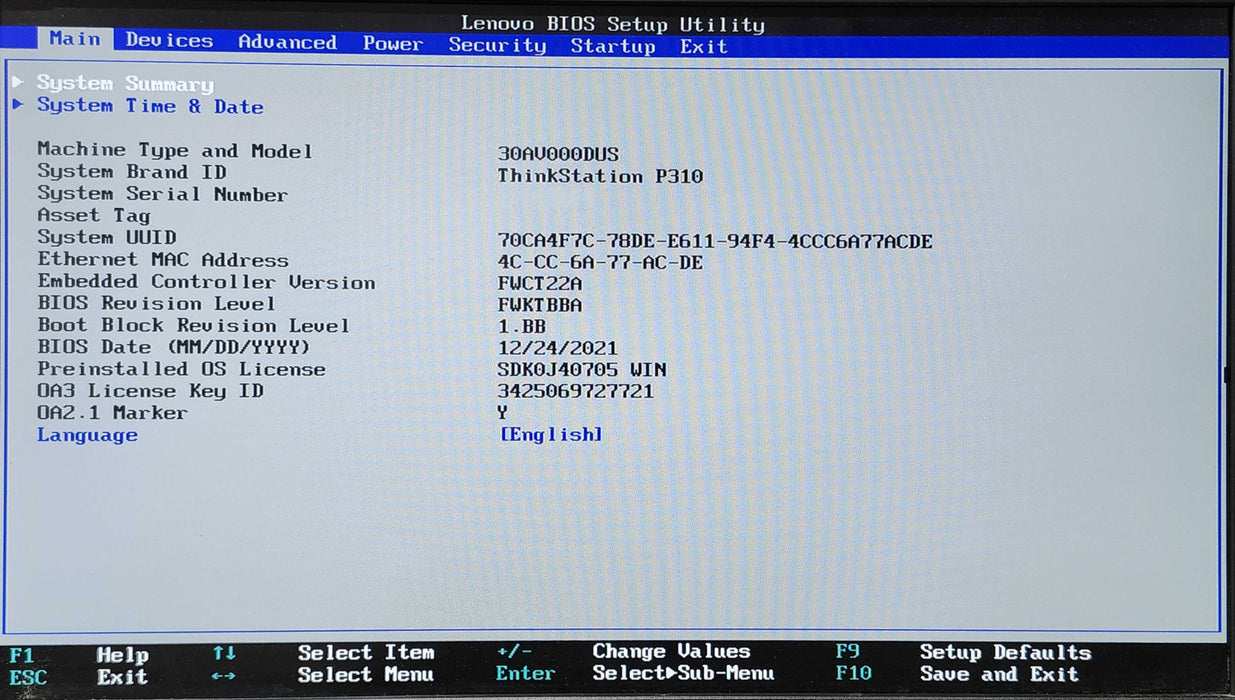Click ThinkStation P310 value
Viewport: 1235px width, 700px height.
point(600,176)
